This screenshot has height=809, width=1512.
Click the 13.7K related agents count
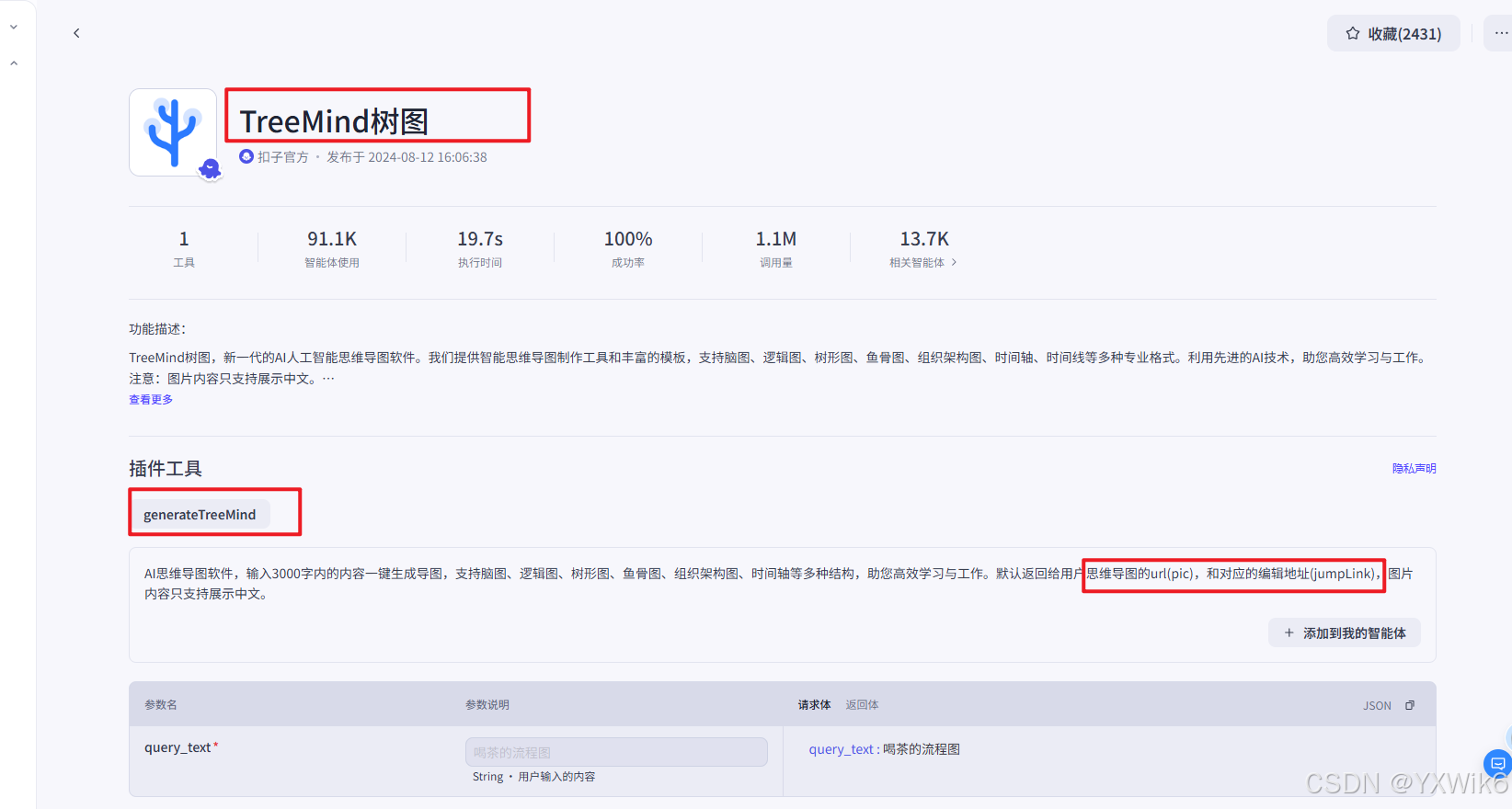click(924, 239)
